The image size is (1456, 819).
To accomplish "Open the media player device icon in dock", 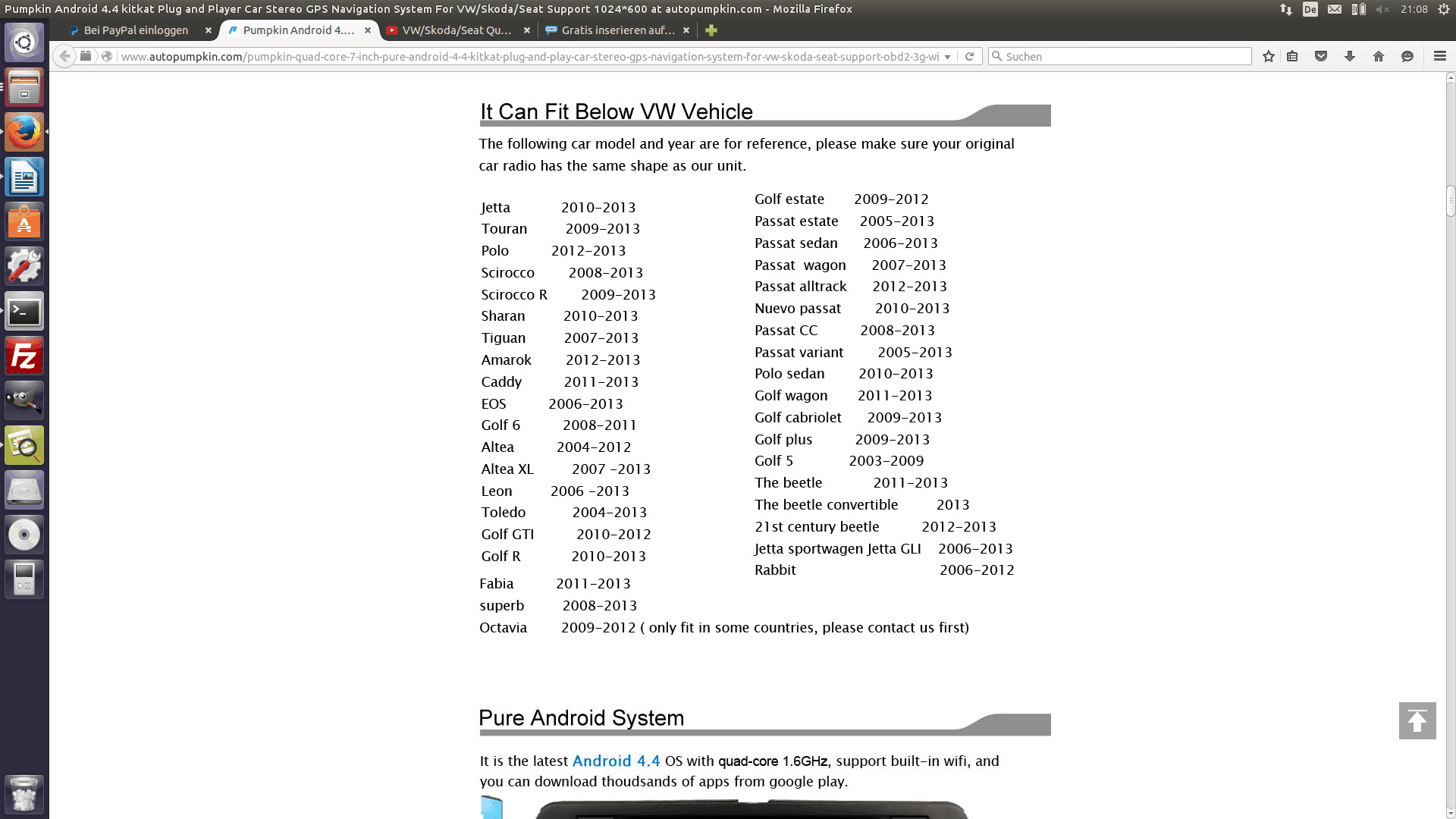I will coord(24,579).
